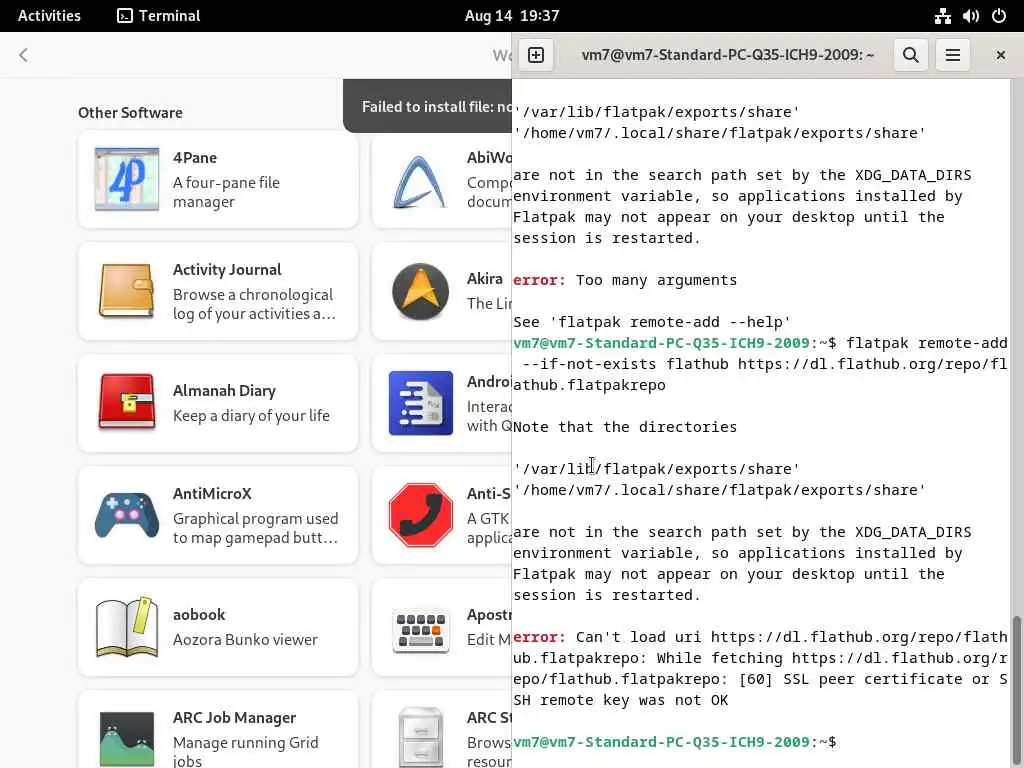Open a new terminal tab
Viewport: 1024px width, 768px height.
[x=536, y=55]
